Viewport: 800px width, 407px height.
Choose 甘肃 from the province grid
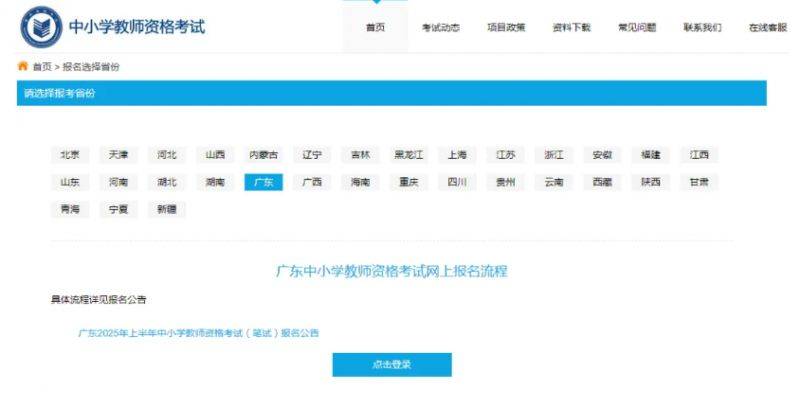pos(699,182)
